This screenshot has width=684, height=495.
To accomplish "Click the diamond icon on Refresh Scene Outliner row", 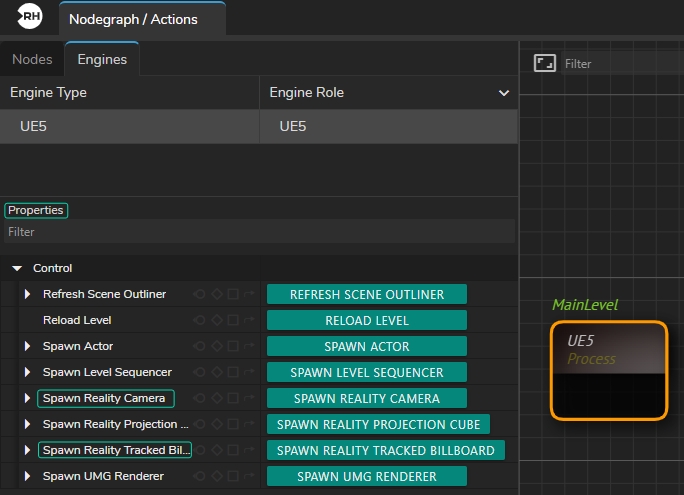I will [x=216, y=294].
